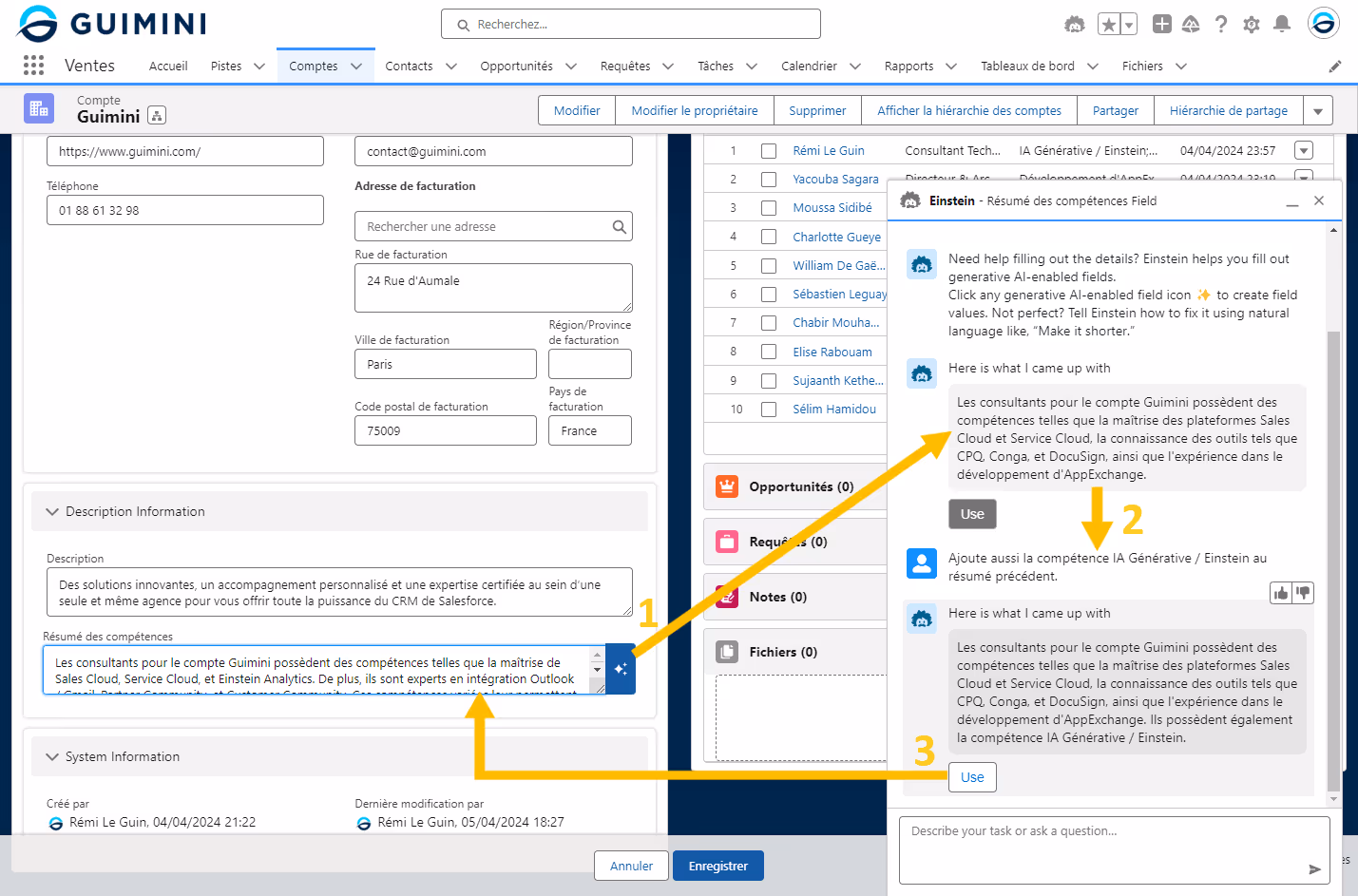1358x896 pixels.
Task: Open Opportunités tab dropdown chevron
Action: (571, 67)
